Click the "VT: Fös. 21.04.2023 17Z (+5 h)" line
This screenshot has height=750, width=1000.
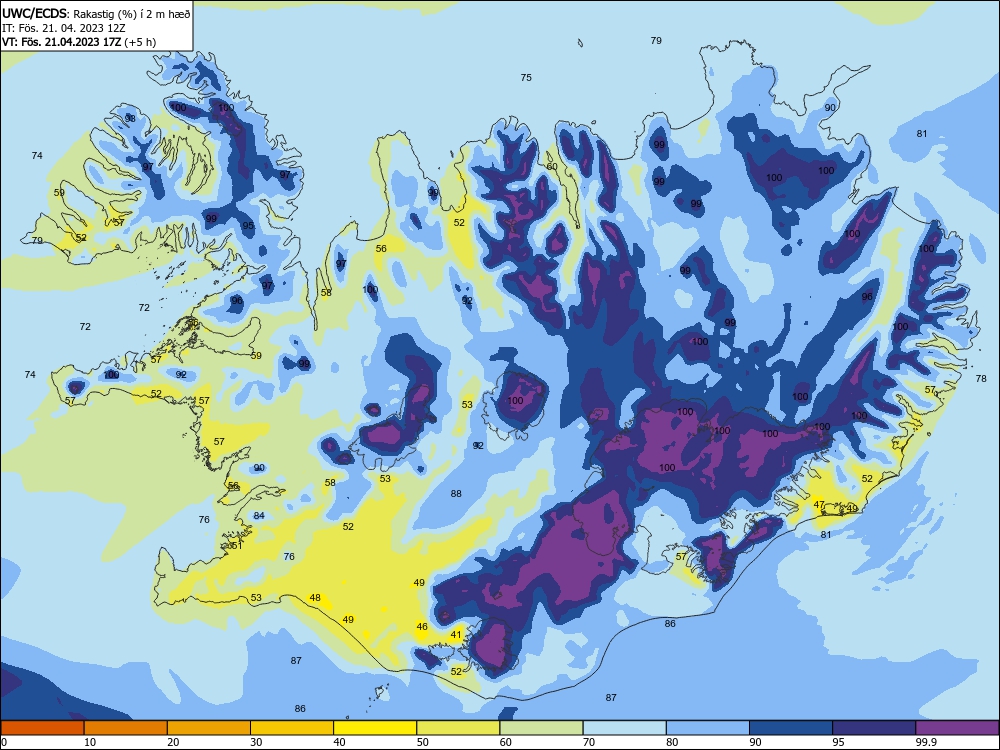79,42
